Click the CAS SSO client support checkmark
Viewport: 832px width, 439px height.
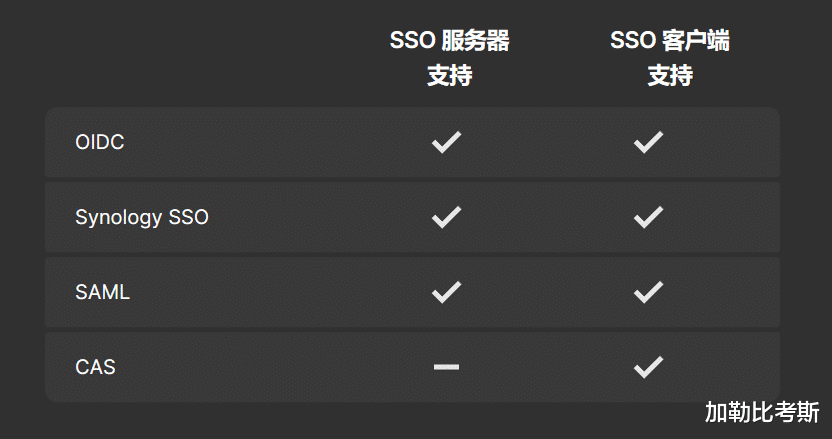coord(648,367)
